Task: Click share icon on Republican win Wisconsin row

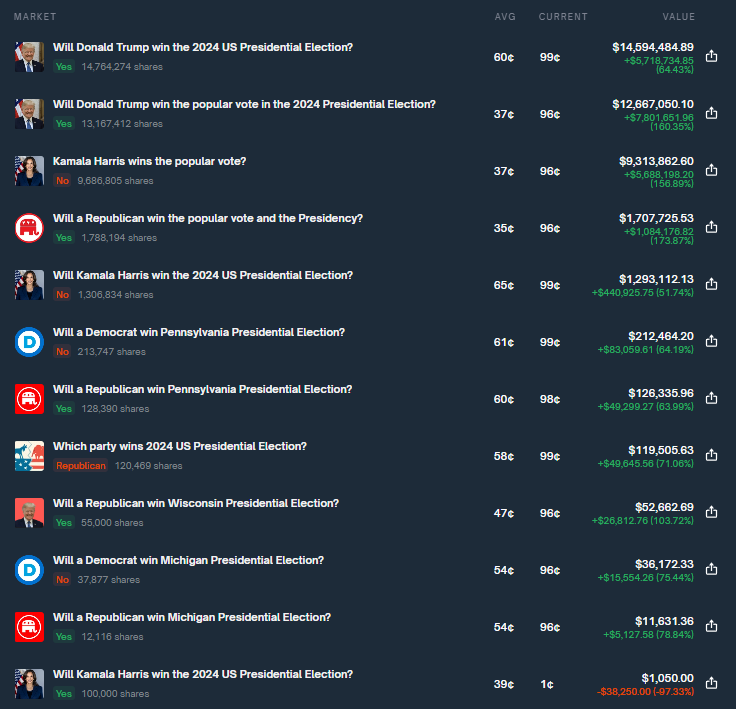Action: point(711,513)
